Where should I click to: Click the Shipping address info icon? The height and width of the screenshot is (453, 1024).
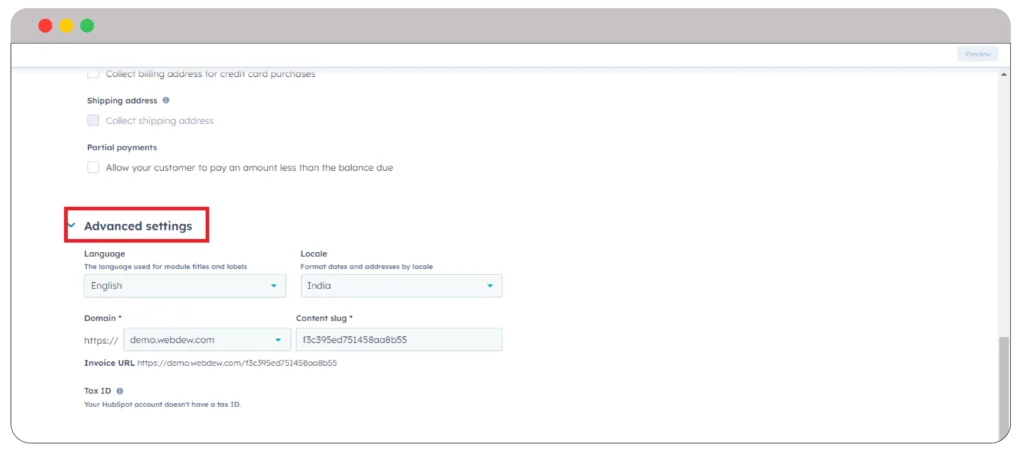166,100
